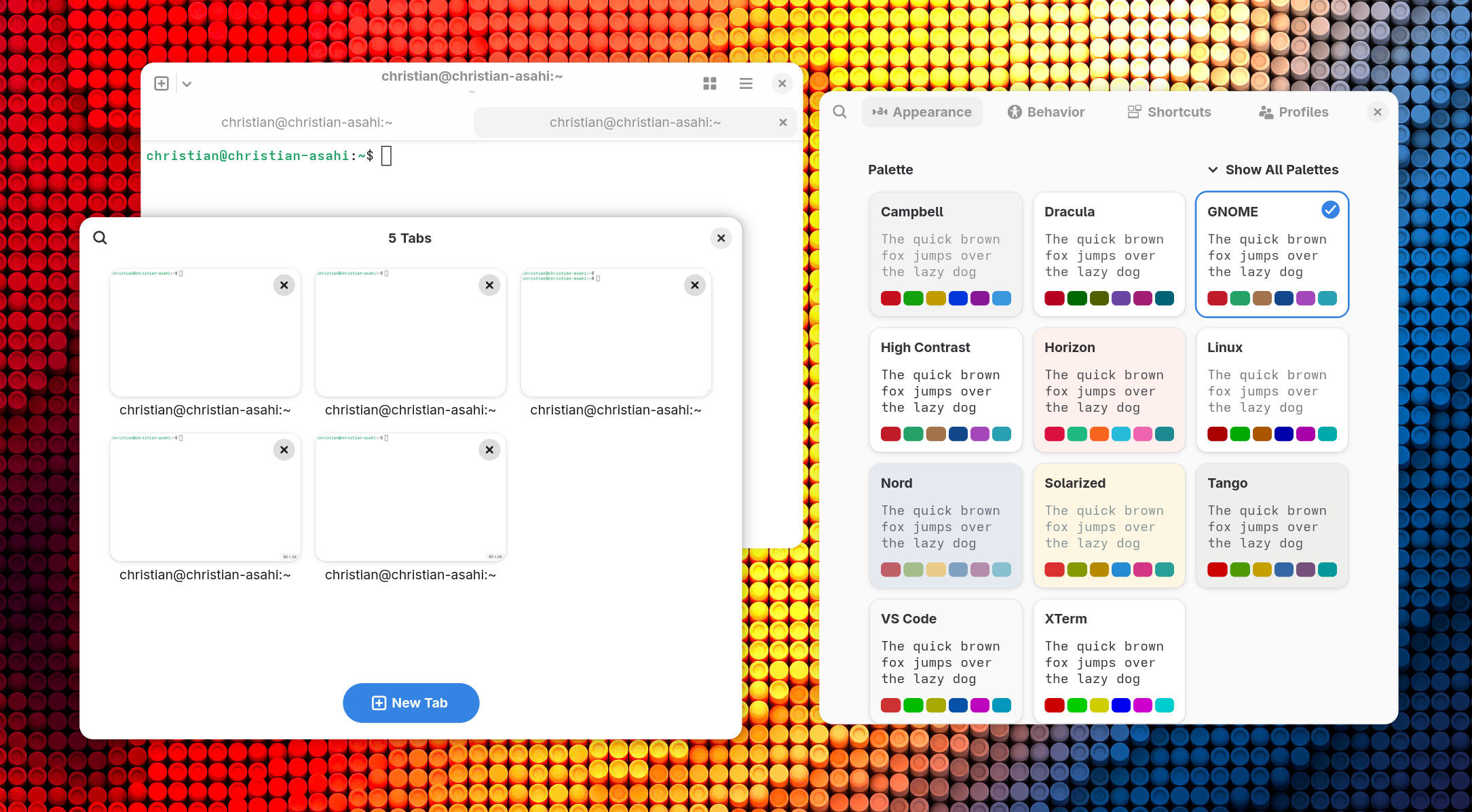Close the first tab thumbnail in the overview
This screenshot has width=1472, height=812.
pyautogui.click(x=284, y=285)
